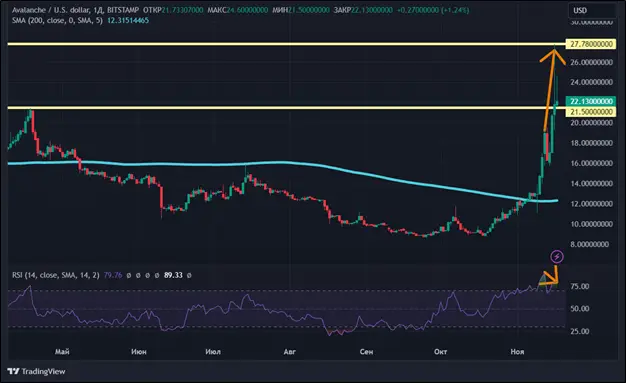Select the upper yellow horizontal line
626x383 pixels.
tap(286, 44)
